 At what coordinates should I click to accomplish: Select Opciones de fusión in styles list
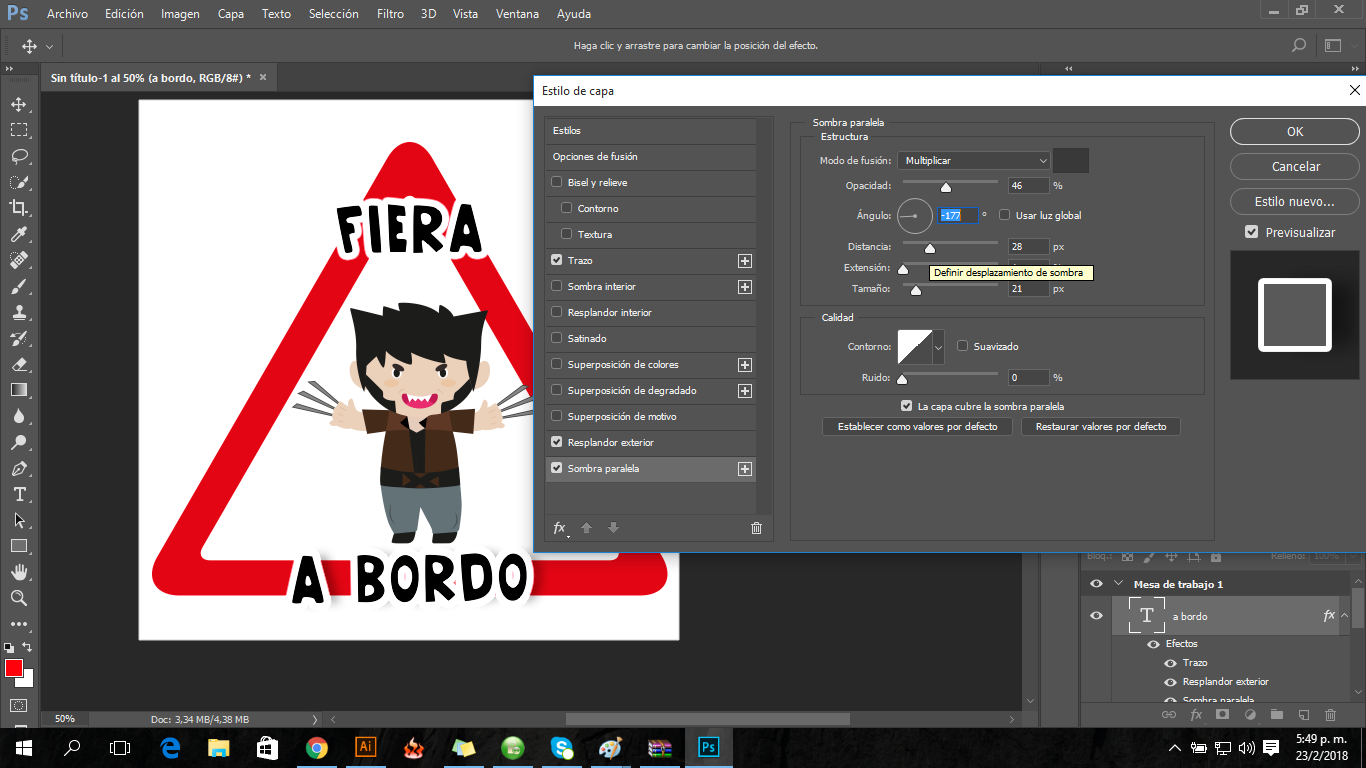coord(651,157)
